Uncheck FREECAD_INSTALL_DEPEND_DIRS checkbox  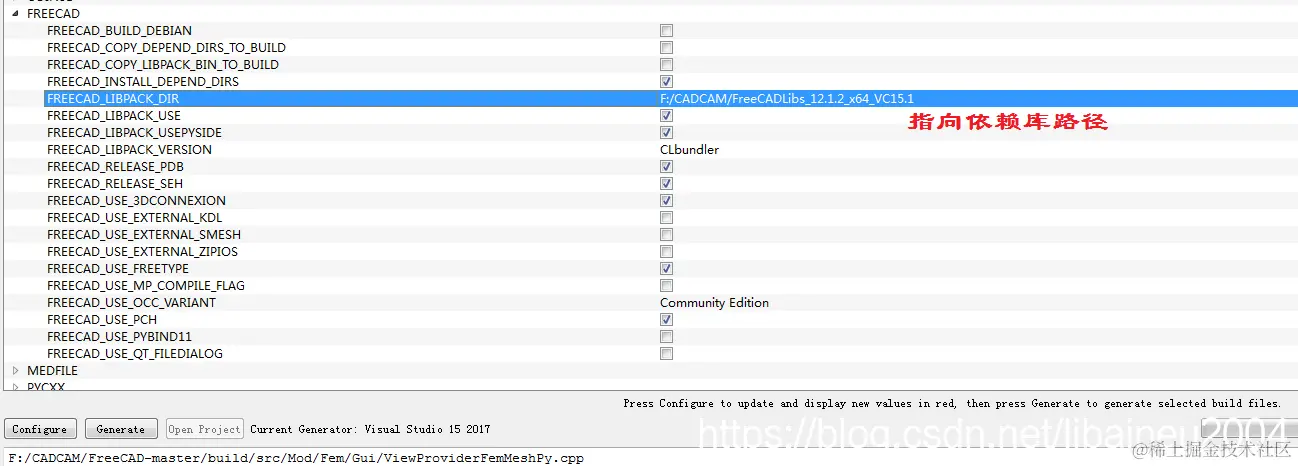point(666,82)
